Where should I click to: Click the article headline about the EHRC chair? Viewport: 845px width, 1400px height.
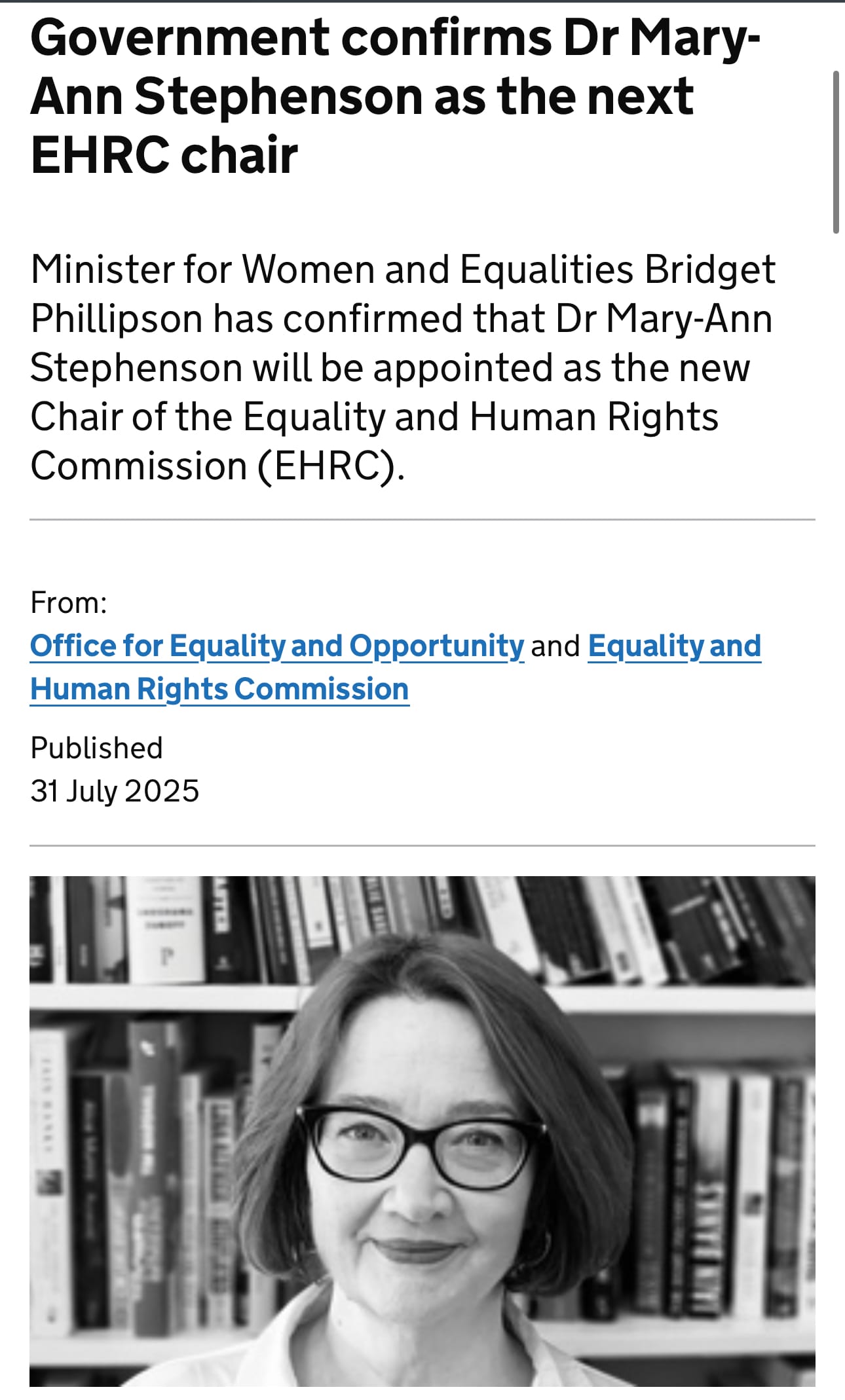tap(393, 95)
